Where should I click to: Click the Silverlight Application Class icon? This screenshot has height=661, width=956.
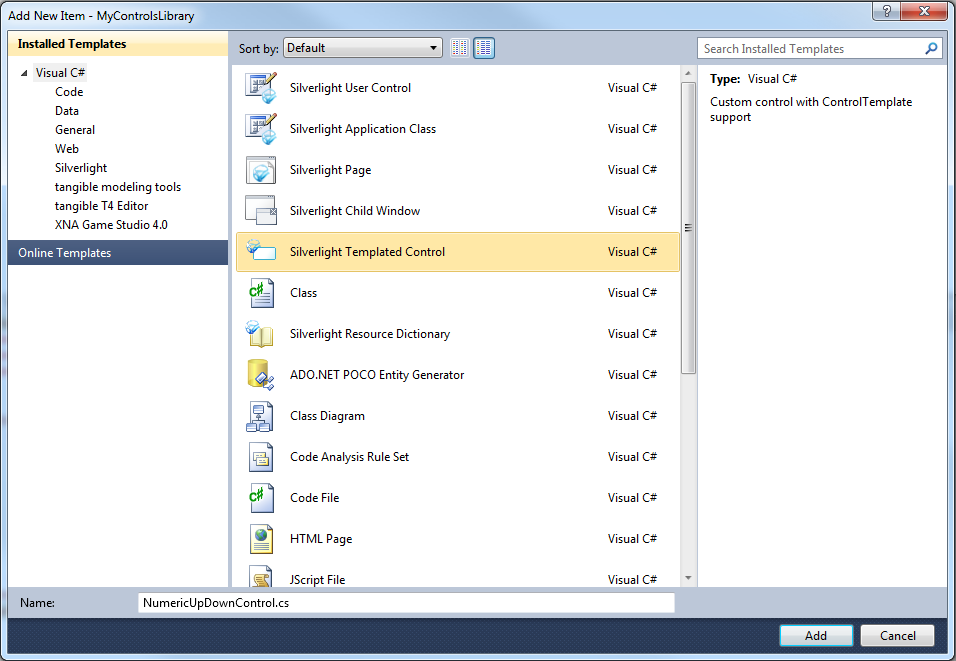click(x=261, y=129)
